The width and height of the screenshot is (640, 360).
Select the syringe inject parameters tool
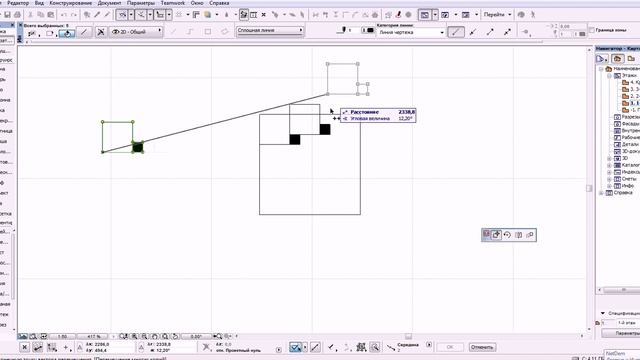point(107,15)
